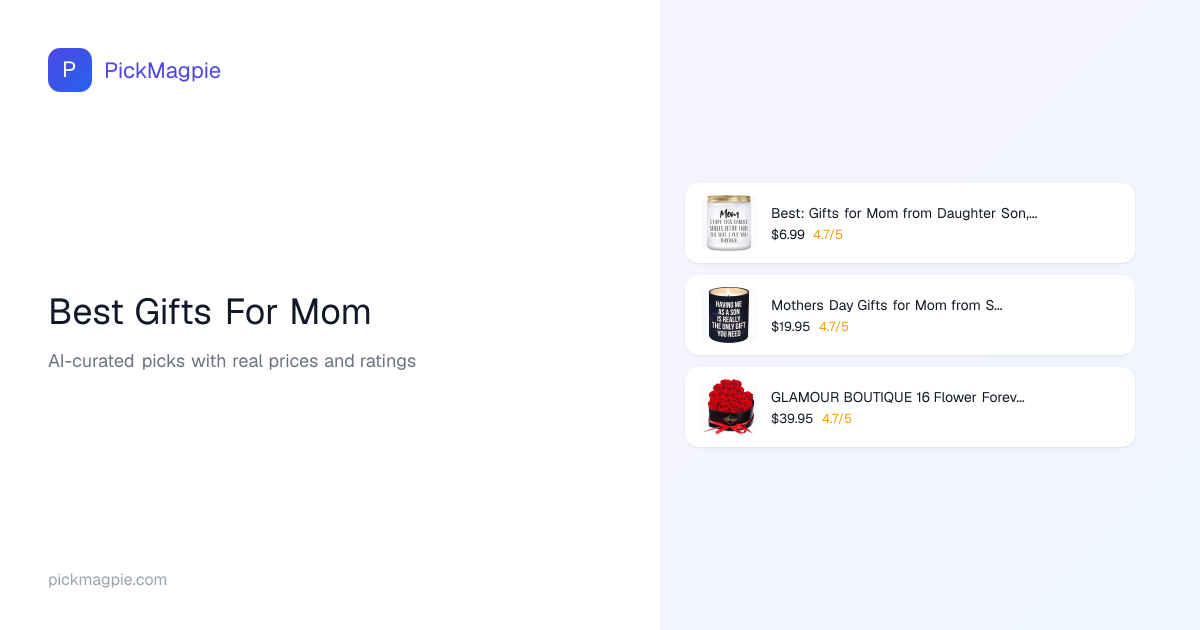Open the pickmagpie.com footer link
This screenshot has height=630, width=1200.
pos(107,580)
